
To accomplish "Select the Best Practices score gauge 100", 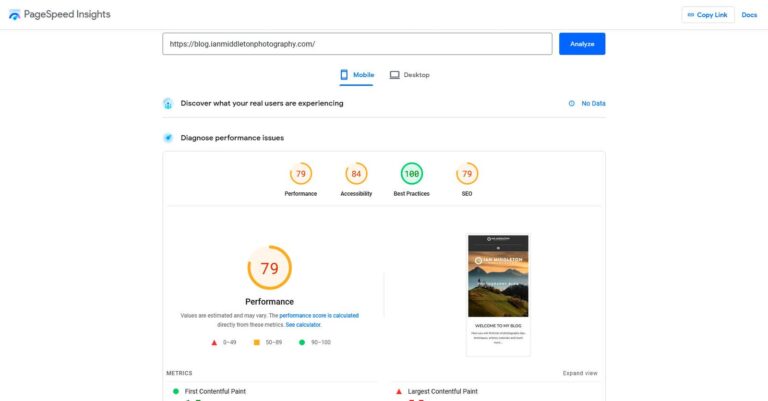I will (411, 174).
